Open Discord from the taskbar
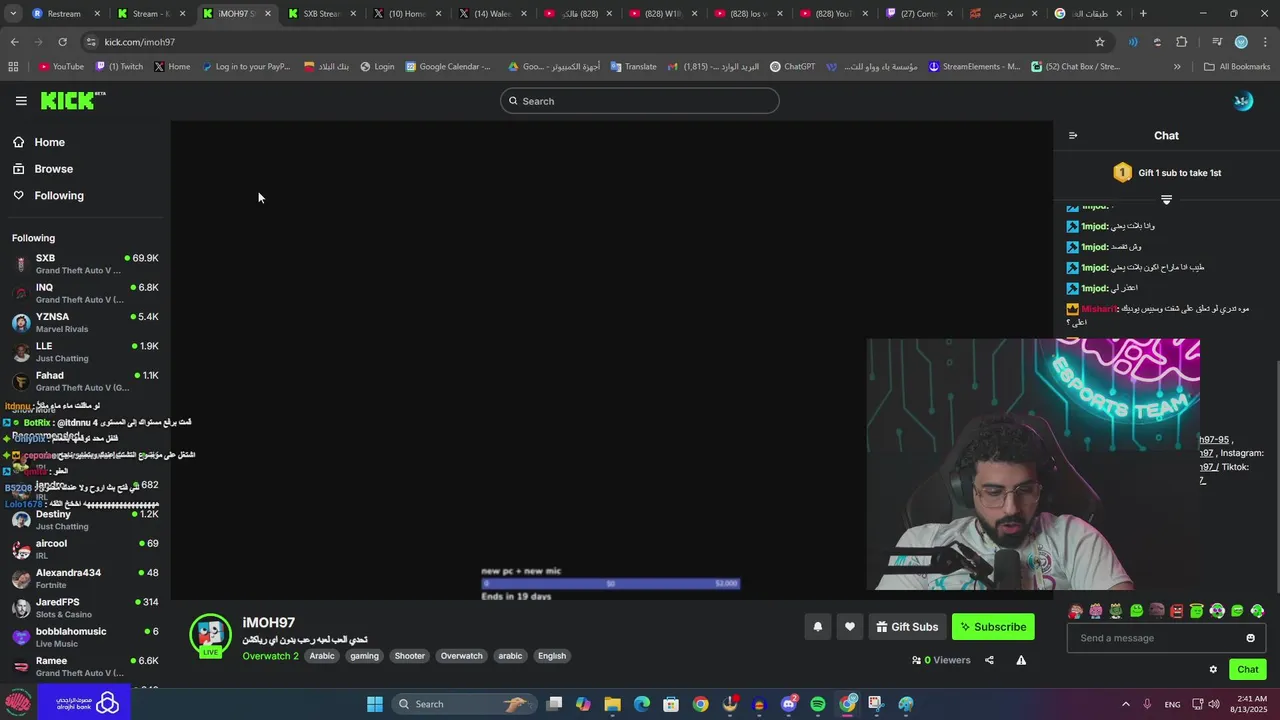The height and width of the screenshot is (720, 1280). click(x=789, y=704)
